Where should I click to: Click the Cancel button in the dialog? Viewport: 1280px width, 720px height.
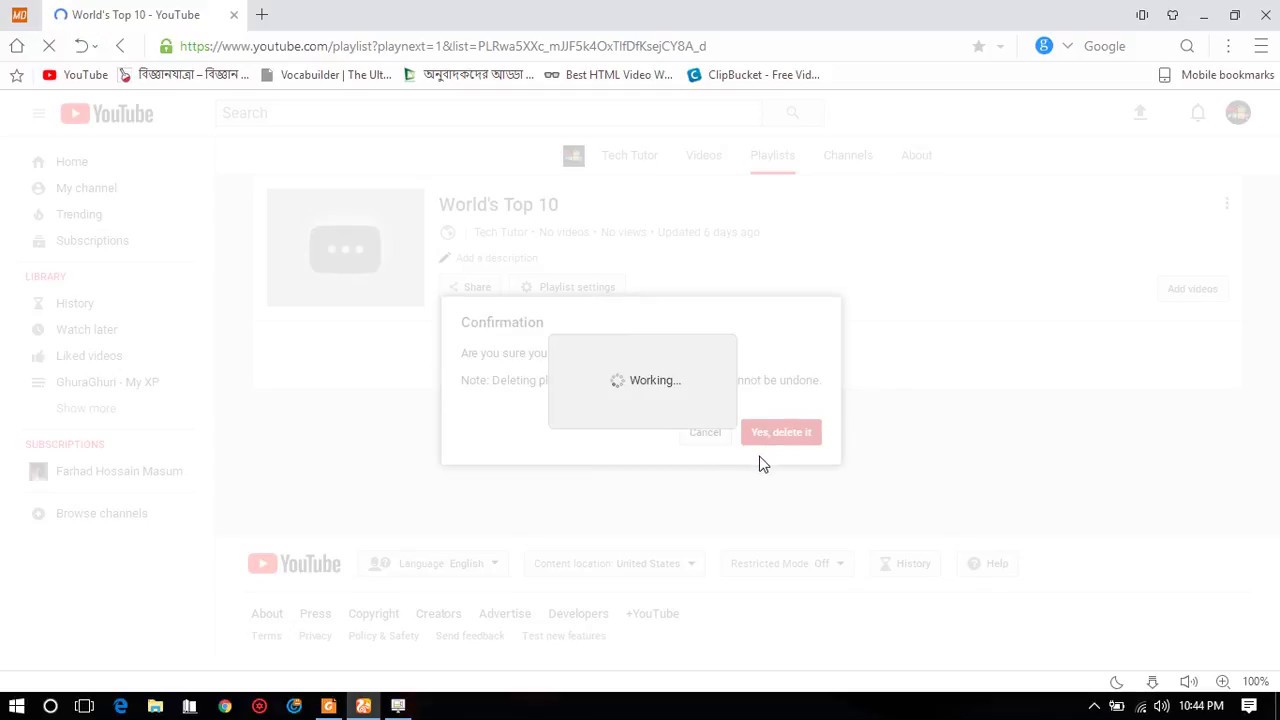click(705, 432)
